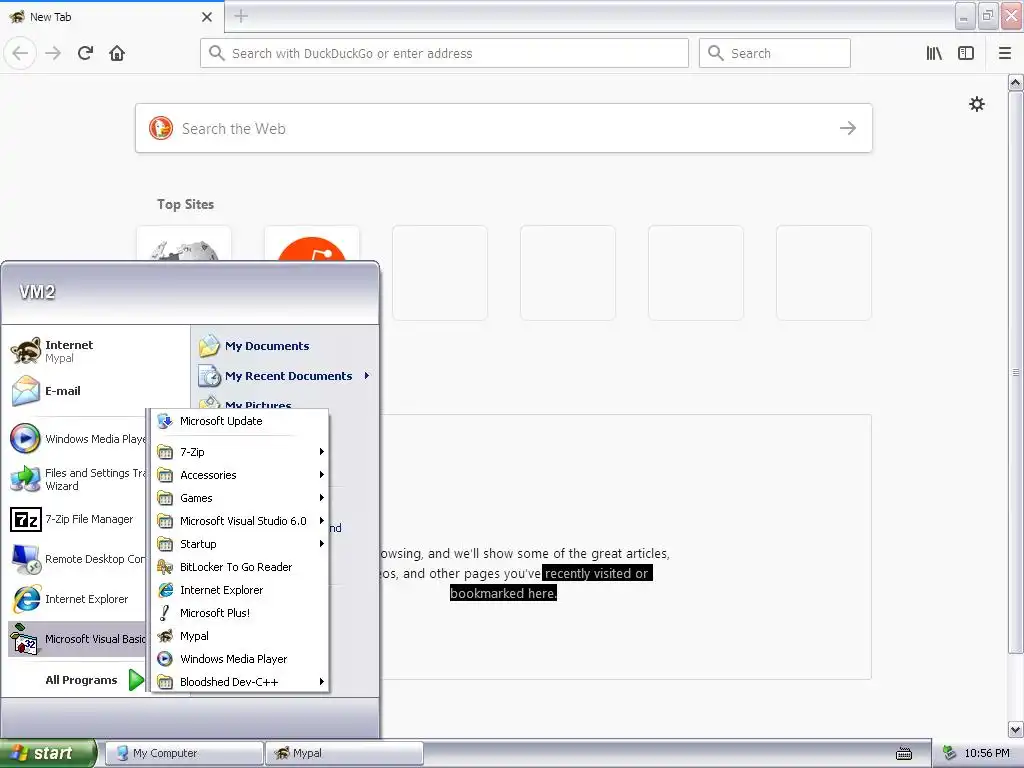Focus the toolbar Search box
The width and height of the screenshot is (1024, 768).
coord(775,53)
